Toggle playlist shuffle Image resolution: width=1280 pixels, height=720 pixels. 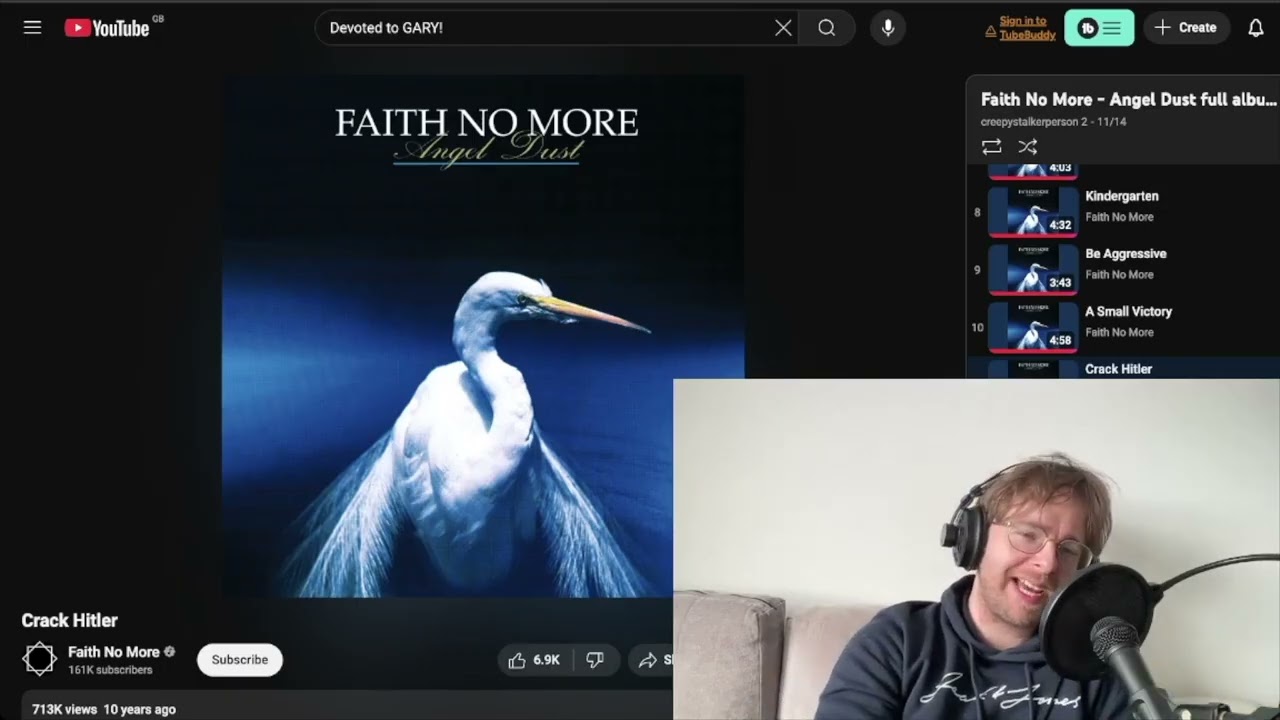click(1027, 147)
